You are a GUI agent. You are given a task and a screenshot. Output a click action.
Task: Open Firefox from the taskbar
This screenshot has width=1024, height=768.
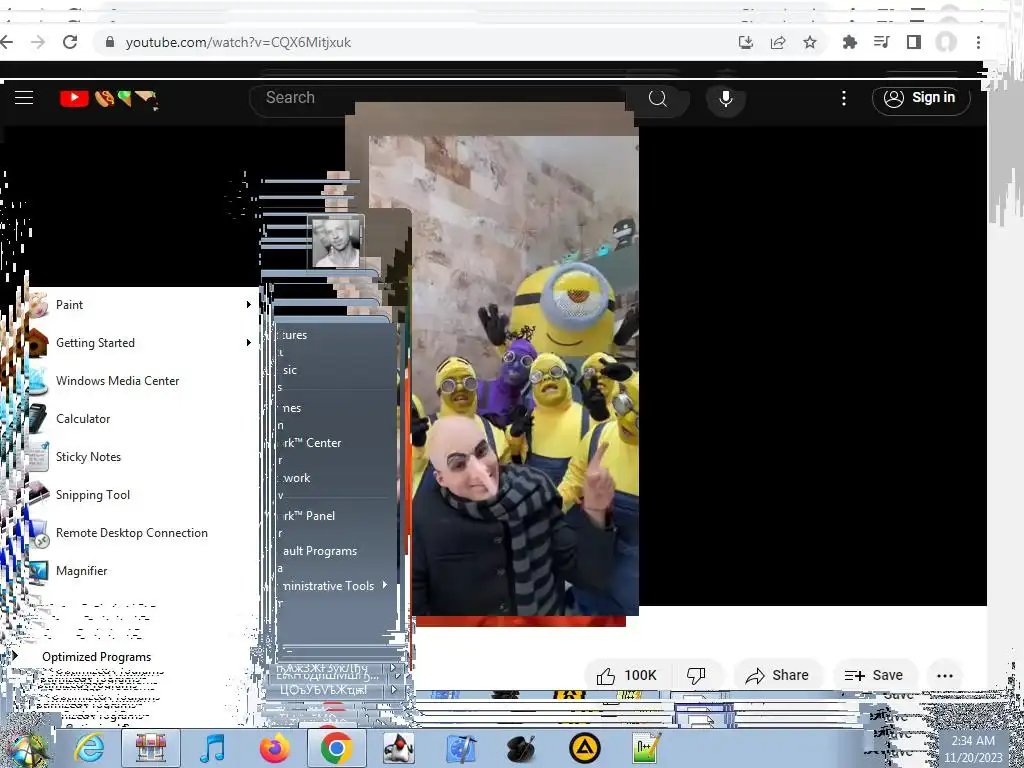pos(274,748)
